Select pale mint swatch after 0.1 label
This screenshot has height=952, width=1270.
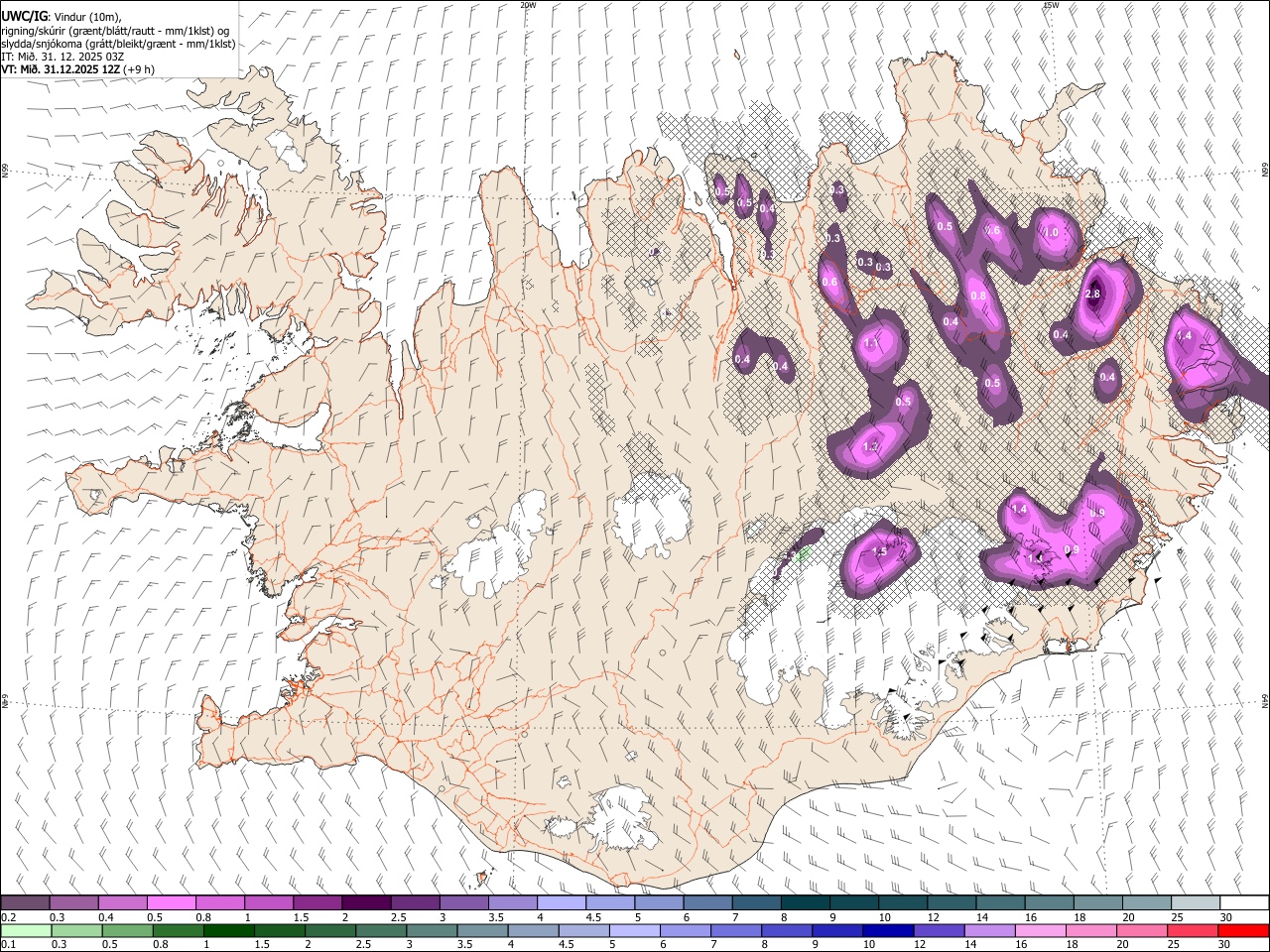(25, 930)
